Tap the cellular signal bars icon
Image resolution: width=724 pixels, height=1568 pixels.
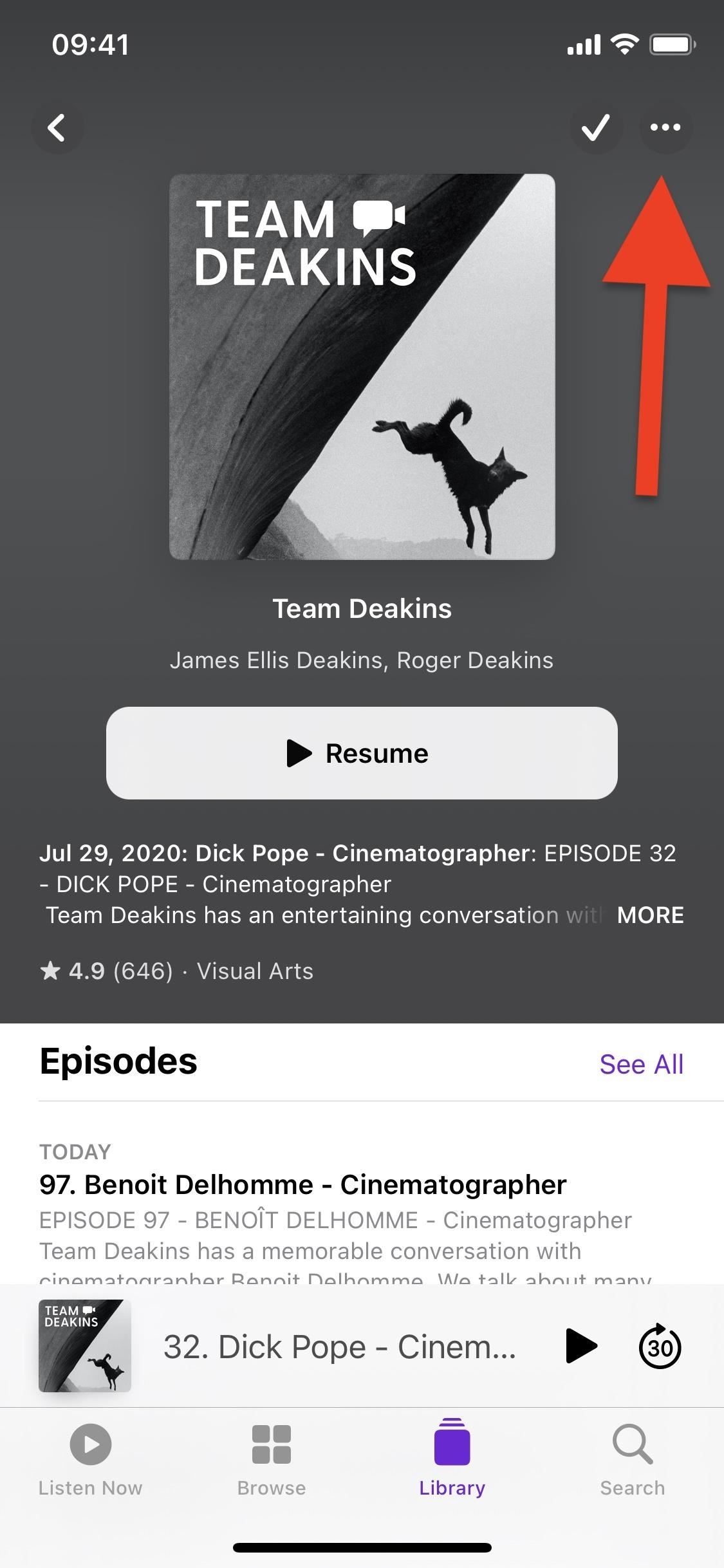584,45
